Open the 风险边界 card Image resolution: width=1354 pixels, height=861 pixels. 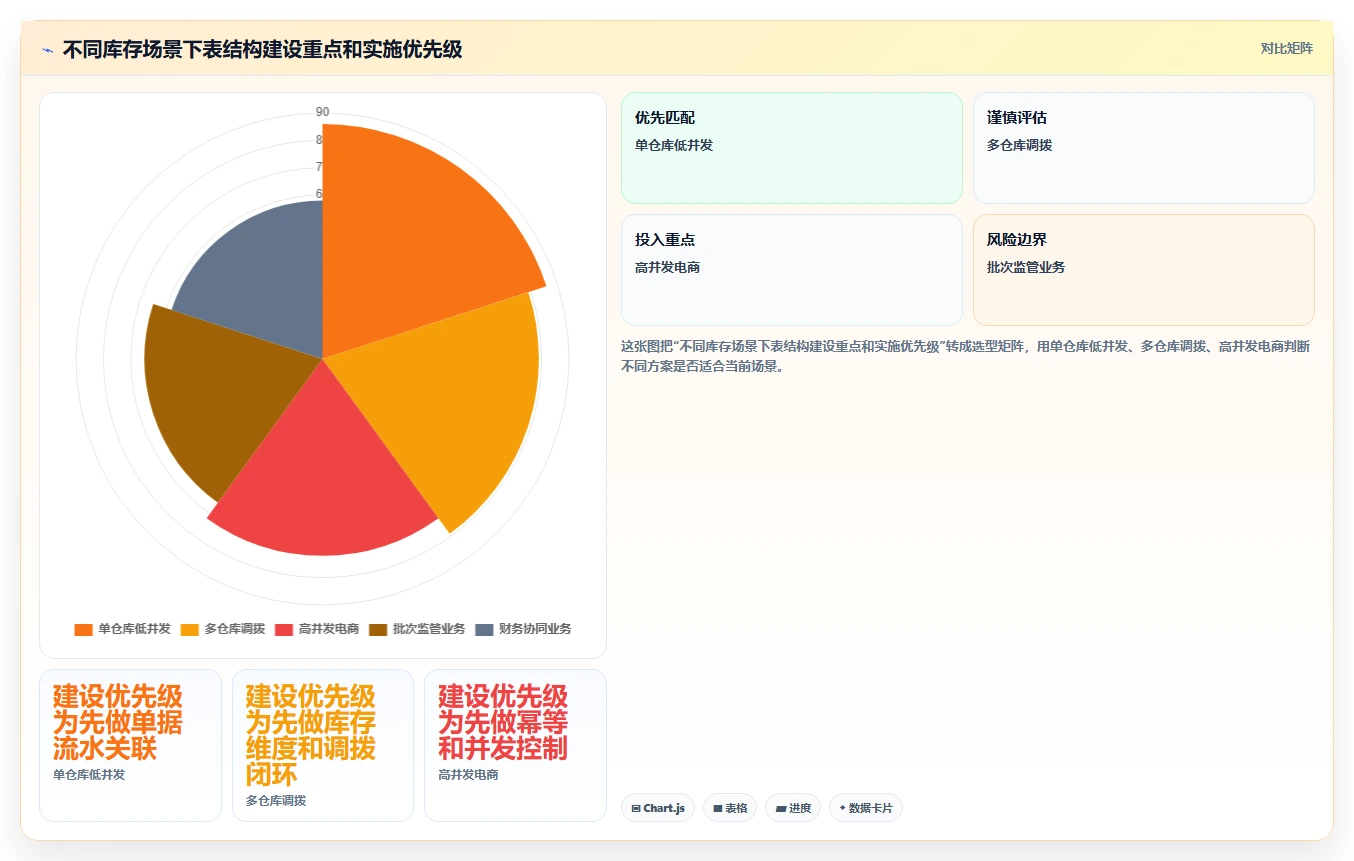point(1144,270)
